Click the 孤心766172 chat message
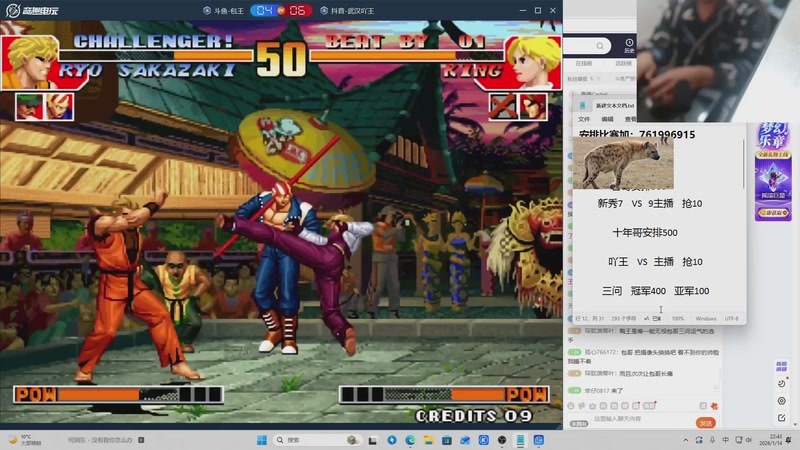This screenshot has height=450, width=800. click(644, 356)
